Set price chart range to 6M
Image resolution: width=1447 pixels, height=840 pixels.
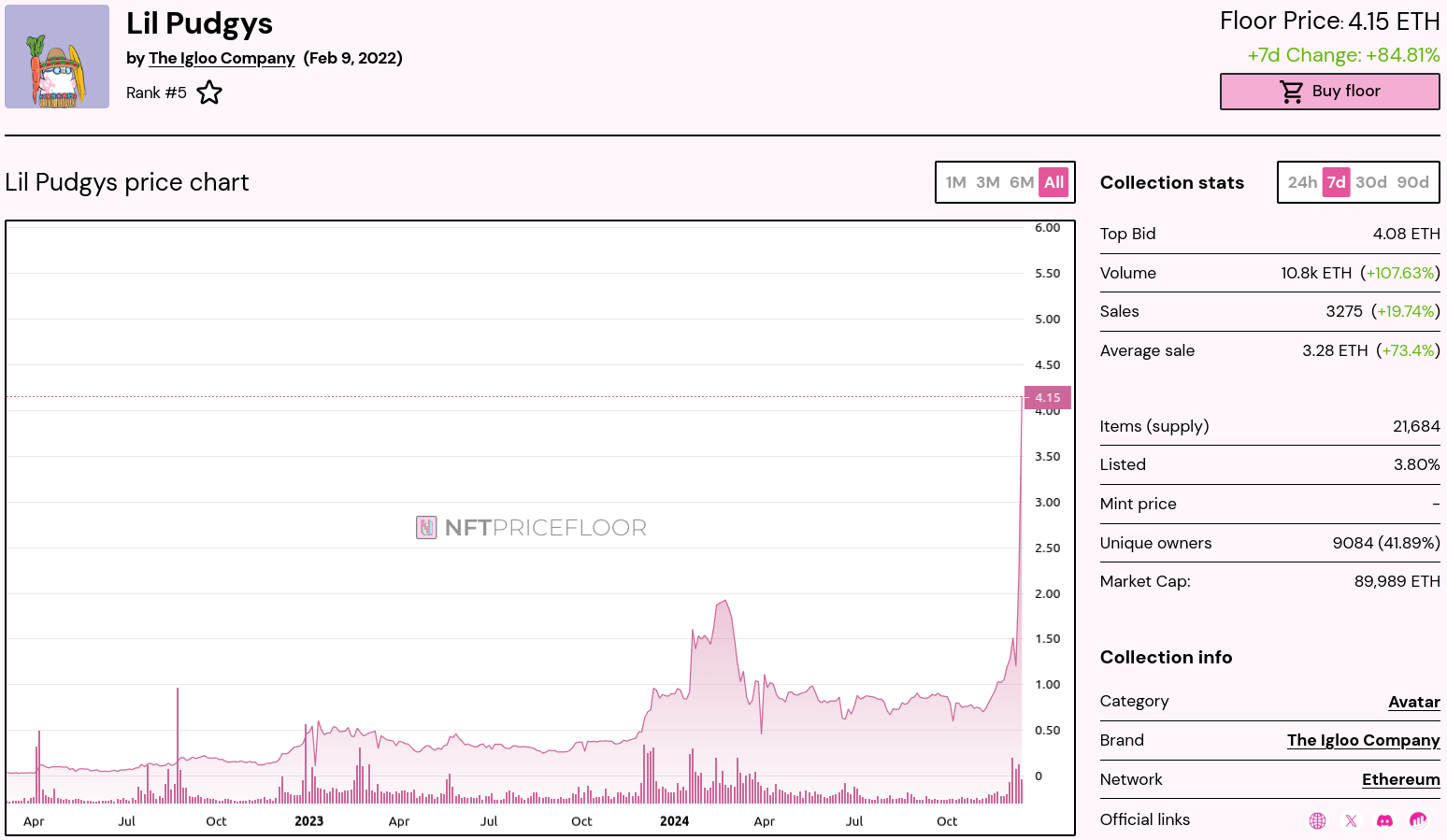point(1022,182)
